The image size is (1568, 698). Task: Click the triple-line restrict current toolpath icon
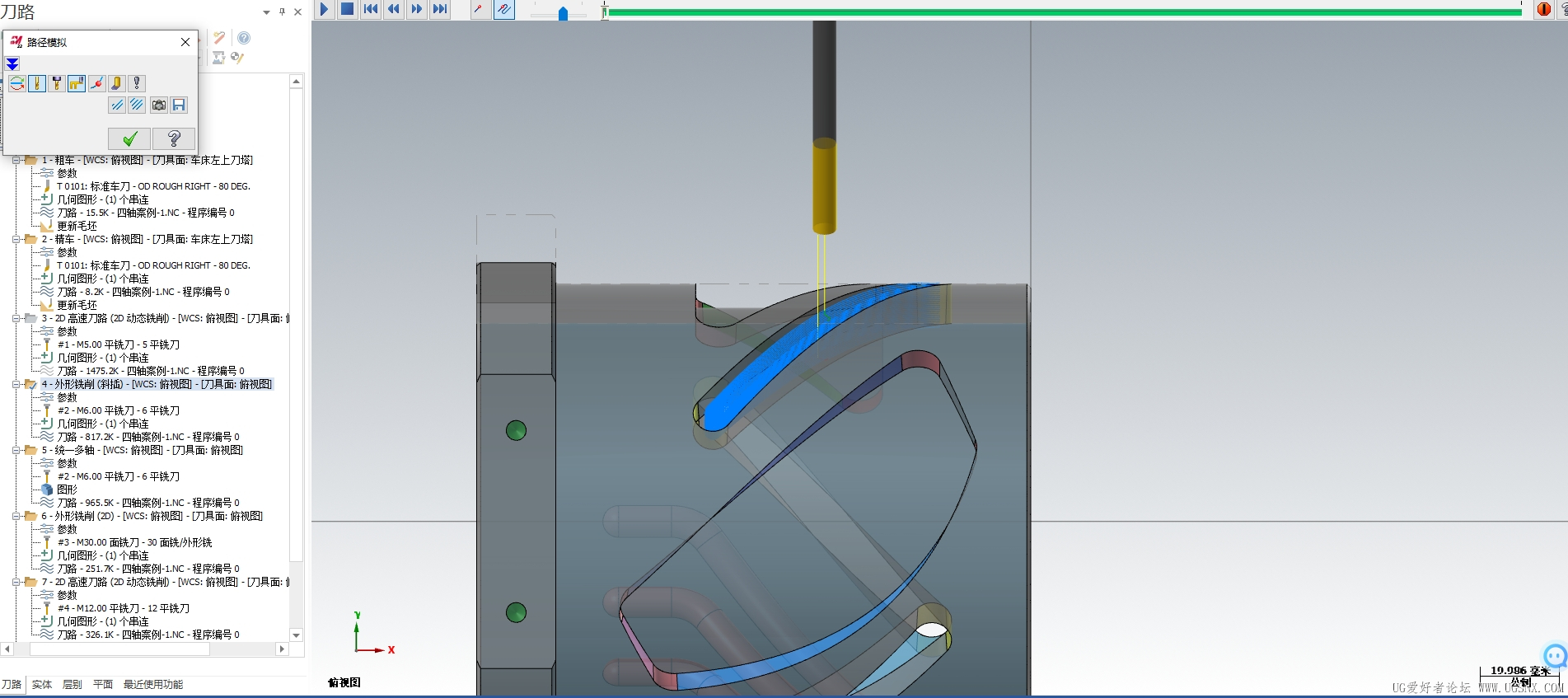tap(138, 105)
